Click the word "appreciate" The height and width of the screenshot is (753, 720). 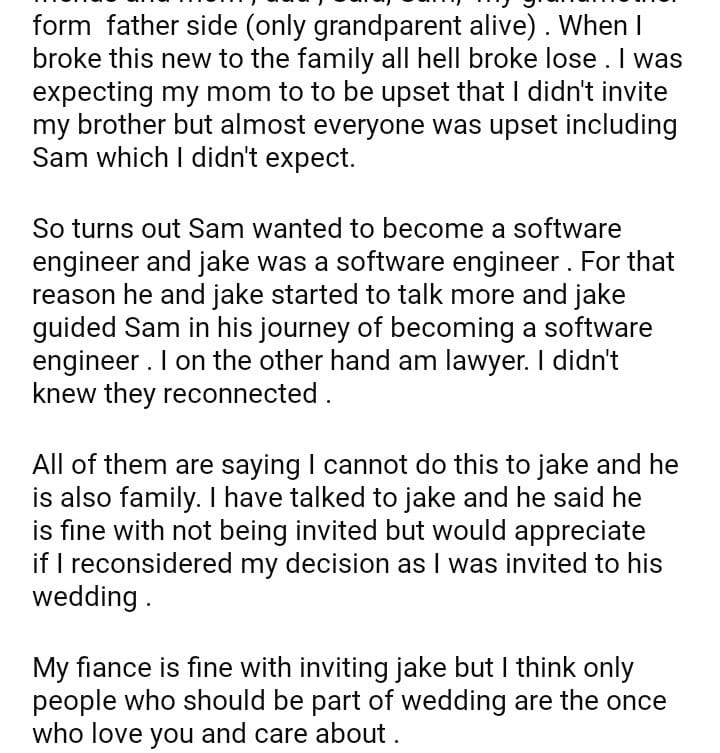pos(572,530)
